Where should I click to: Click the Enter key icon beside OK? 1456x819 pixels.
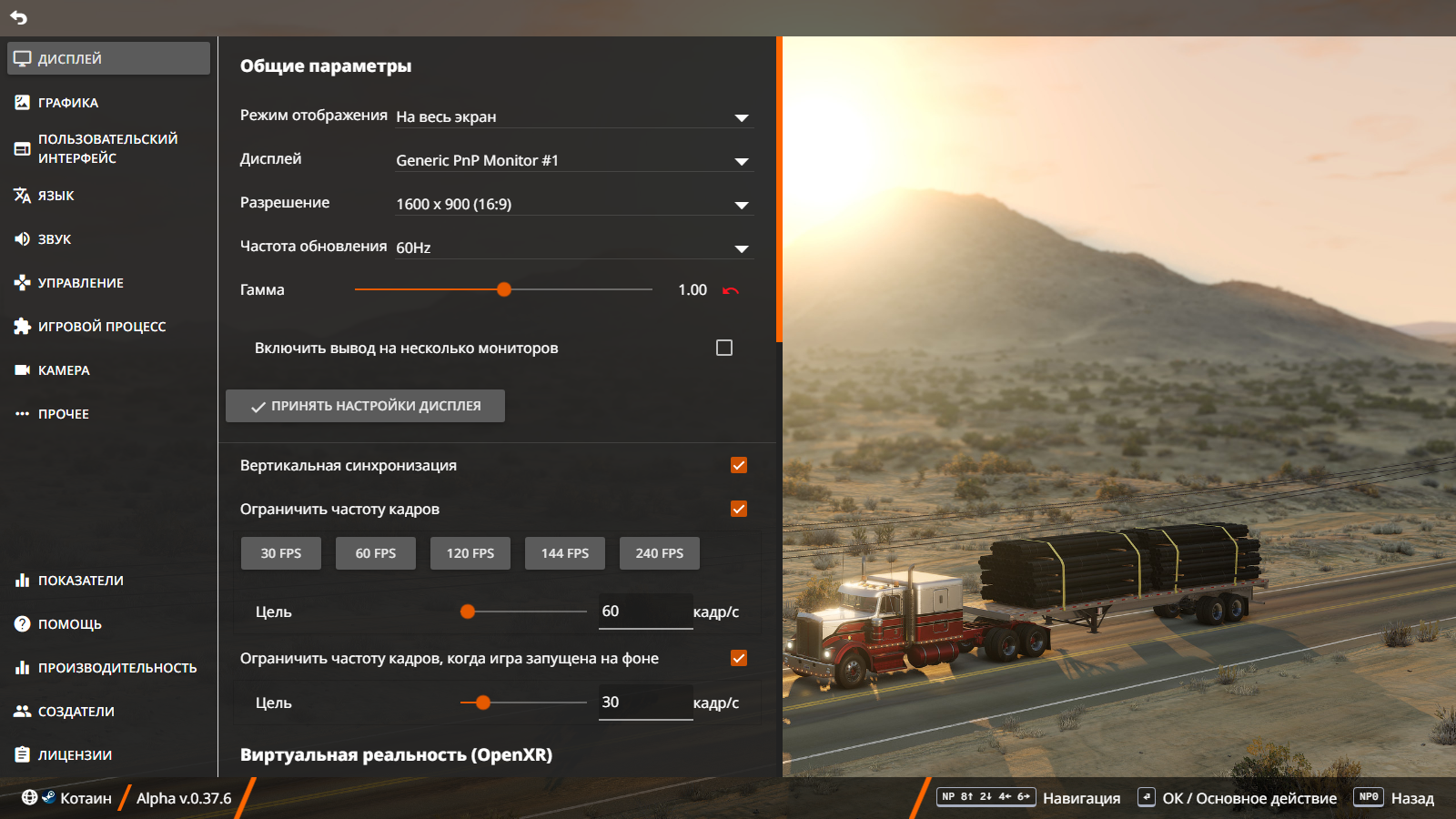(1147, 797)
